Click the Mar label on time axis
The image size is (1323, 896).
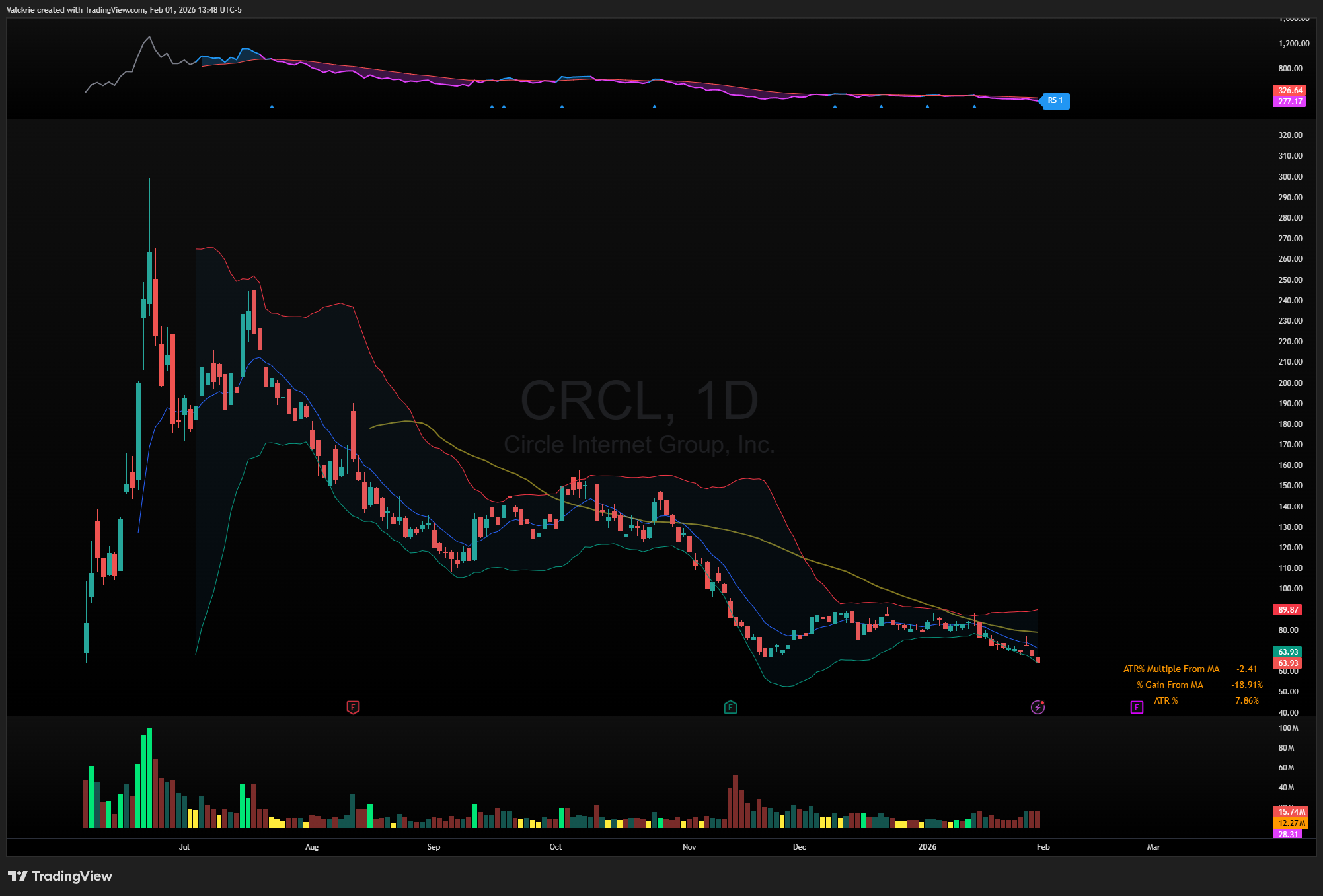coord(1153,847)
